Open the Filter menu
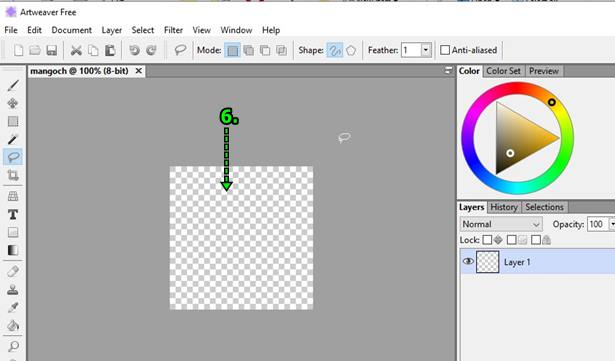615x361 pixels. pos(173,30)
